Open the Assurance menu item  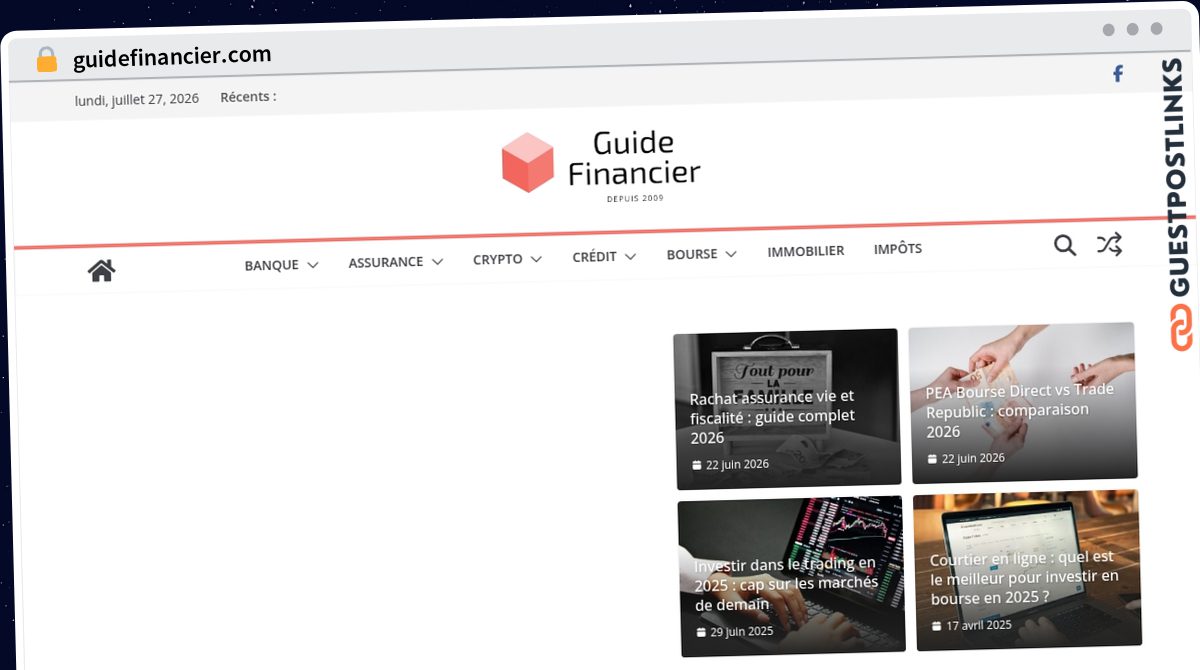click(386, 262)
